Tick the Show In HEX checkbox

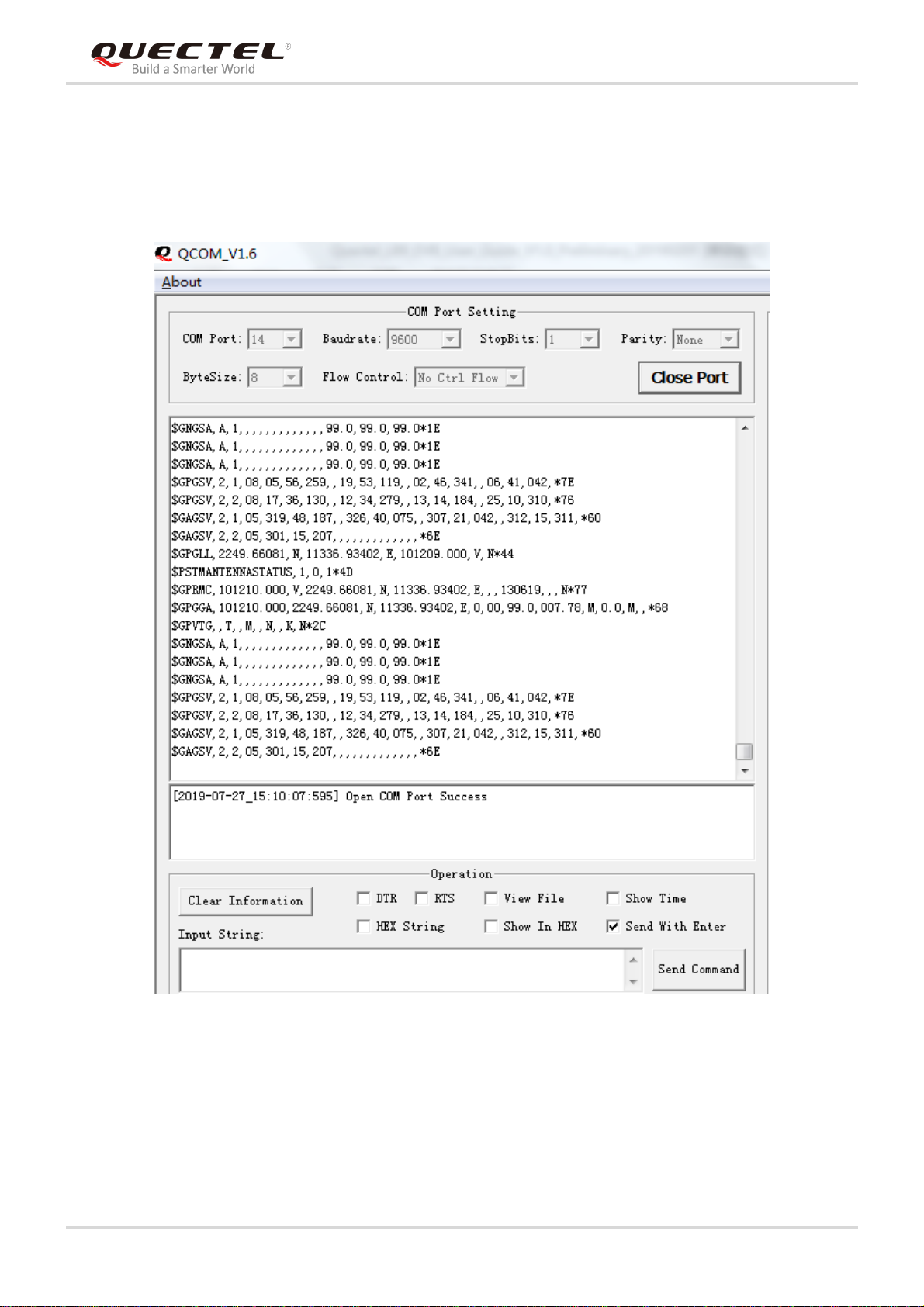click(x=490, y=926)
